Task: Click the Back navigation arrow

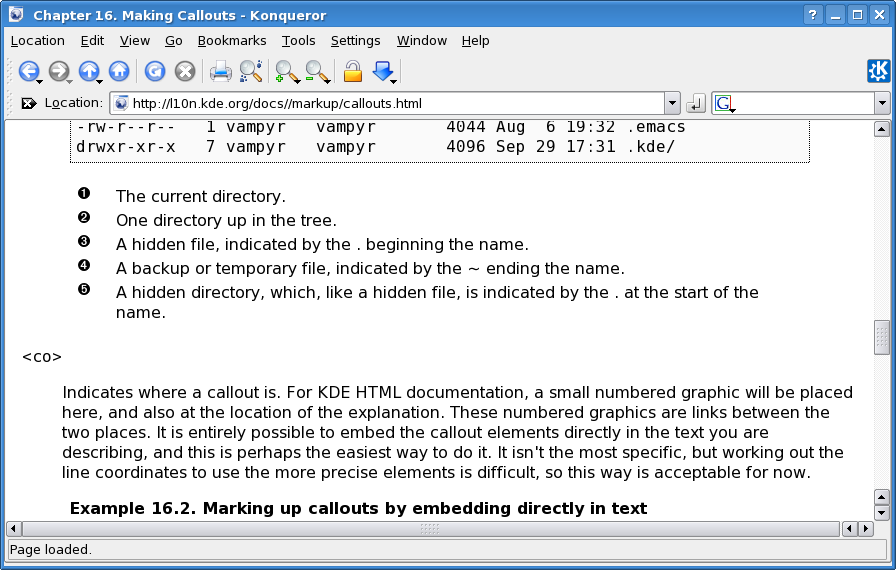Action: click(x=28, y=71)
